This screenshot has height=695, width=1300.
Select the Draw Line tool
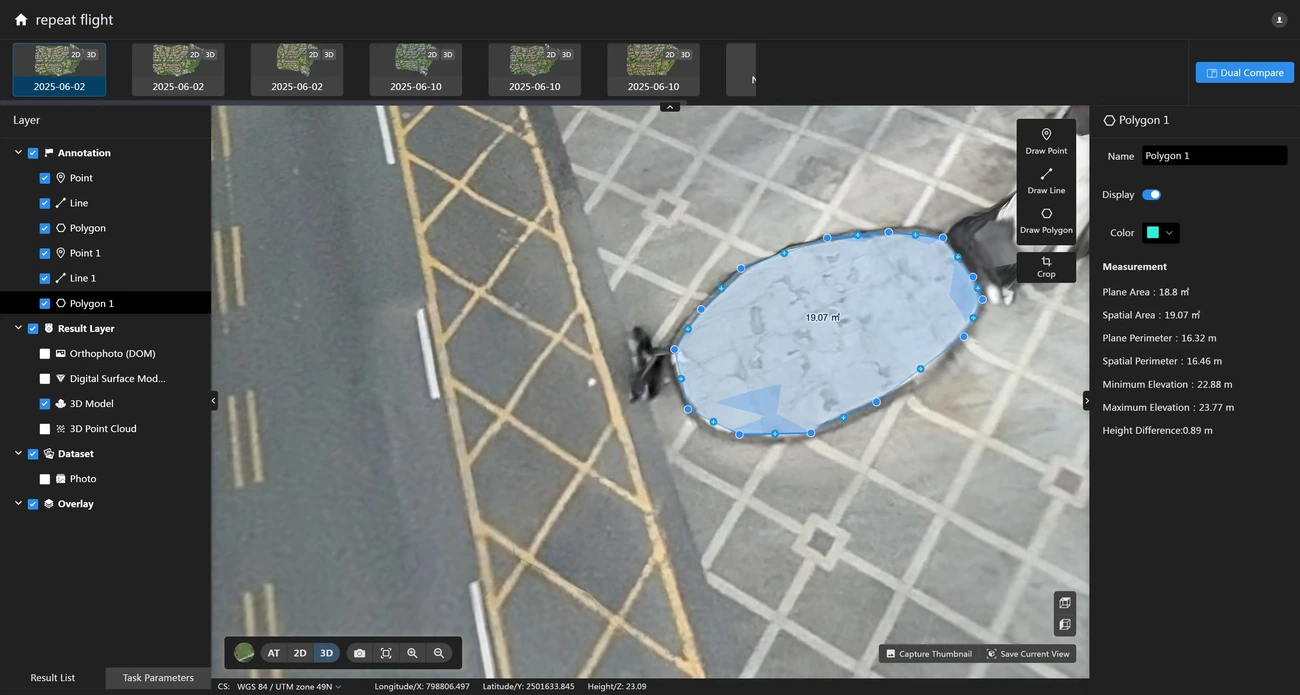[x=1046, y=180]
